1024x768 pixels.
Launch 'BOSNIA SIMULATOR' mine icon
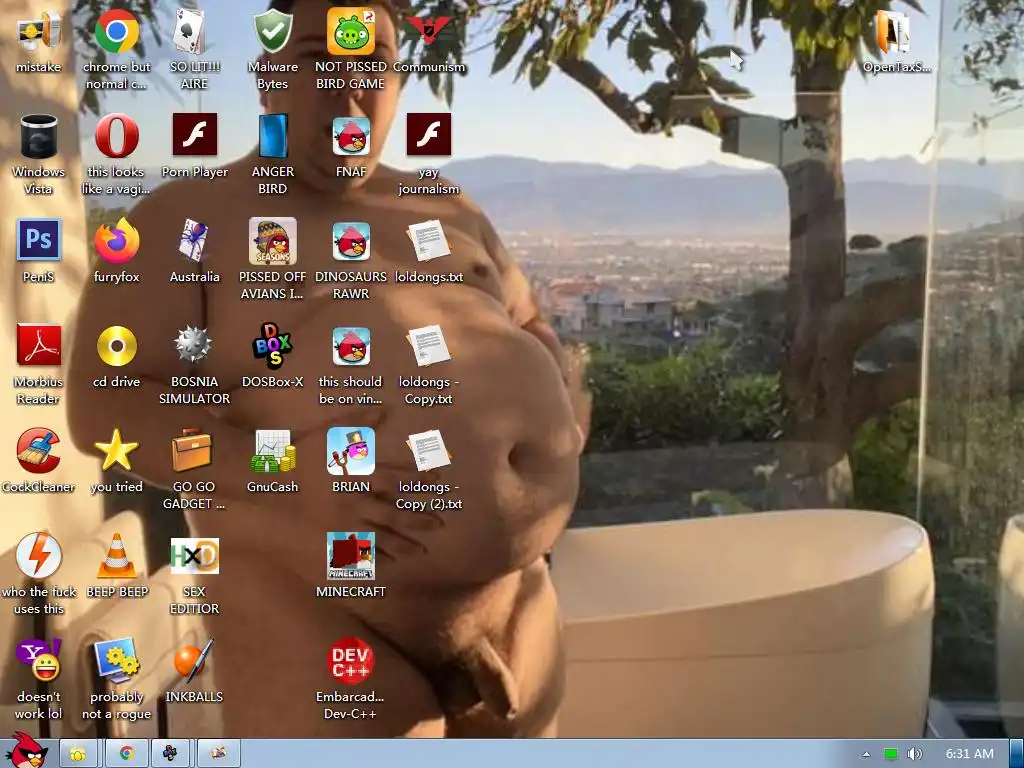194,364
